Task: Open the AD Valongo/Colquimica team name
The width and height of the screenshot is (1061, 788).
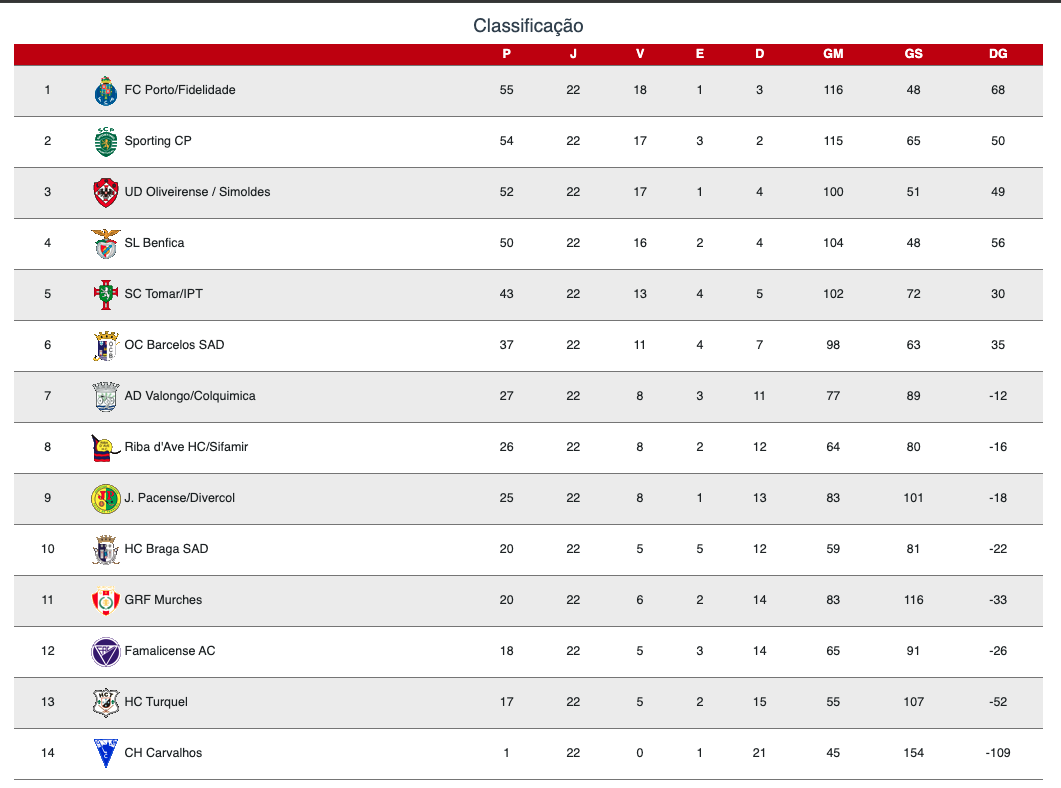Action: tap(189, 396)
